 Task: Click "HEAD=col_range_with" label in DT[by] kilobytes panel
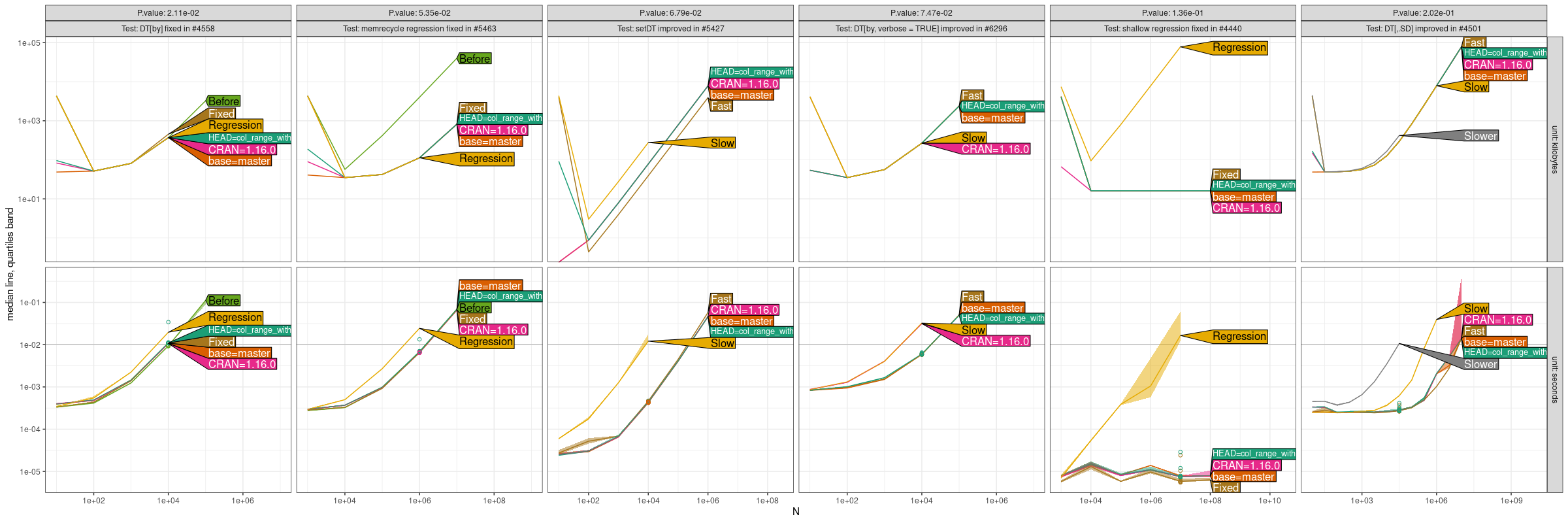(250, 138)
